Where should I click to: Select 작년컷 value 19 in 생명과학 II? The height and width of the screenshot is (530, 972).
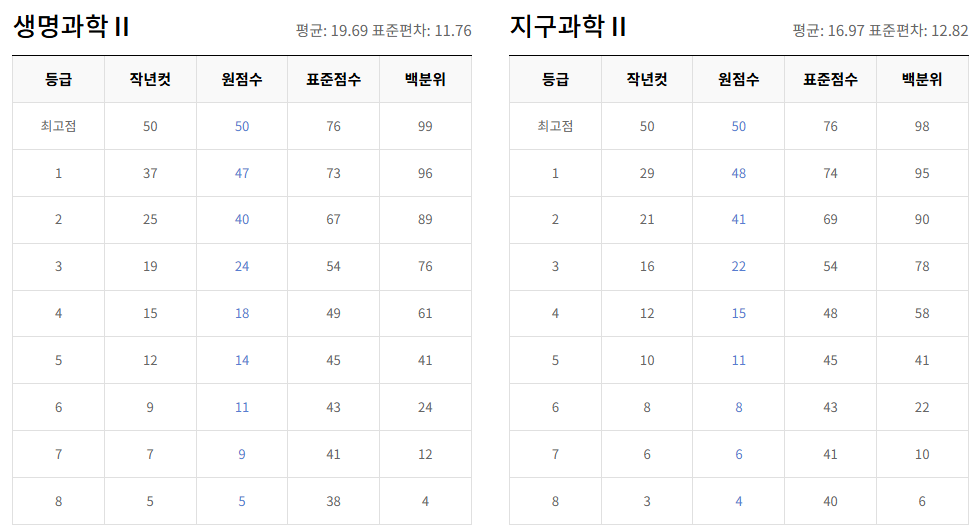pos(150,267)
